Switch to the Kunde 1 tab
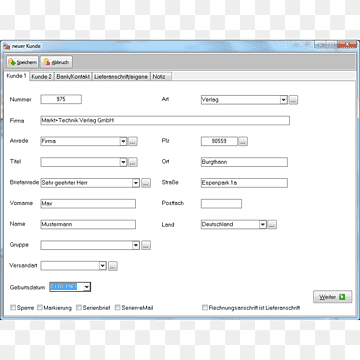 coord(16,76)
